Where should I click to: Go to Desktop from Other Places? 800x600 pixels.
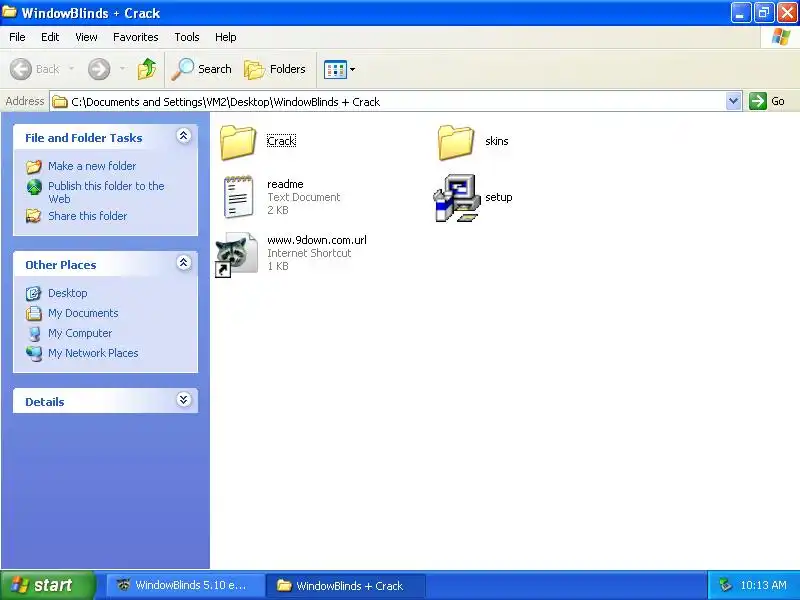[67, 293]
